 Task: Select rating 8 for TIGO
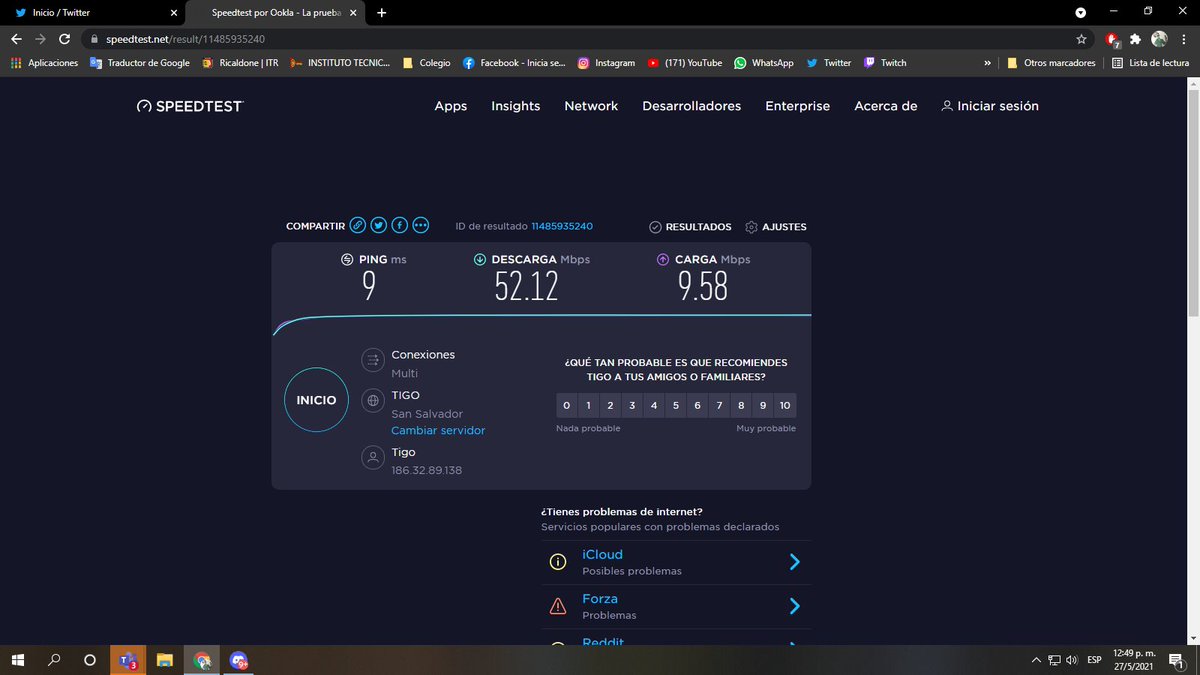pyautogui.click(x=741, y=405)
